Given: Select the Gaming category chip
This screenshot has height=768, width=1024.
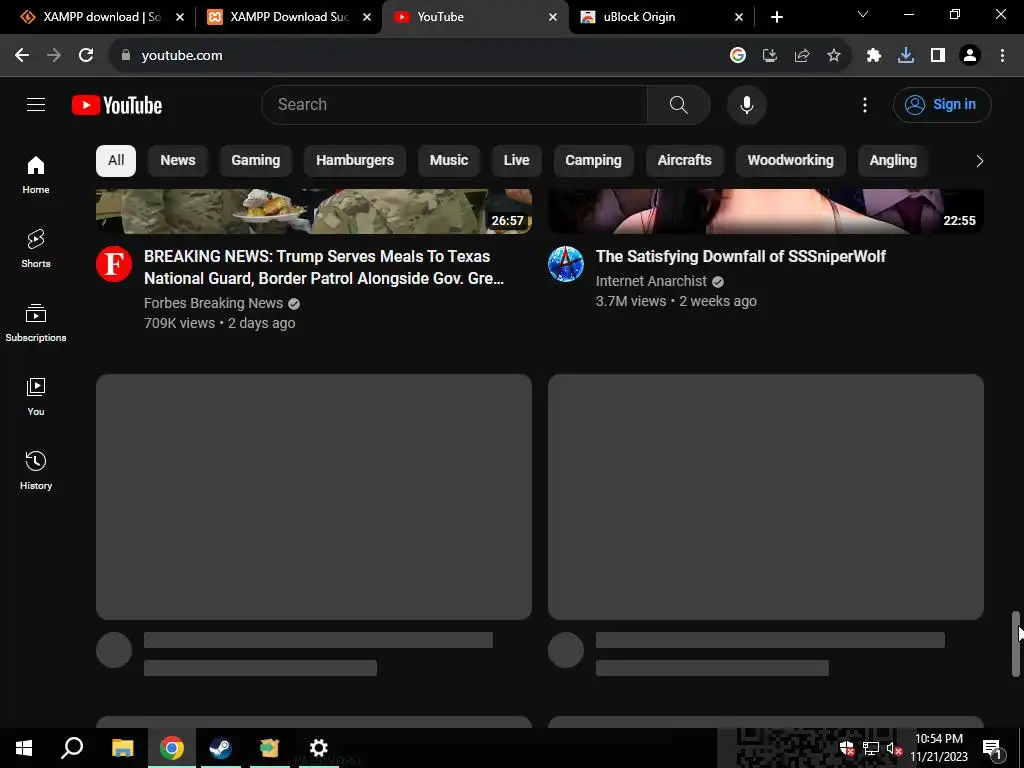Looking at the screenshot, I should (x=255, y=161).
